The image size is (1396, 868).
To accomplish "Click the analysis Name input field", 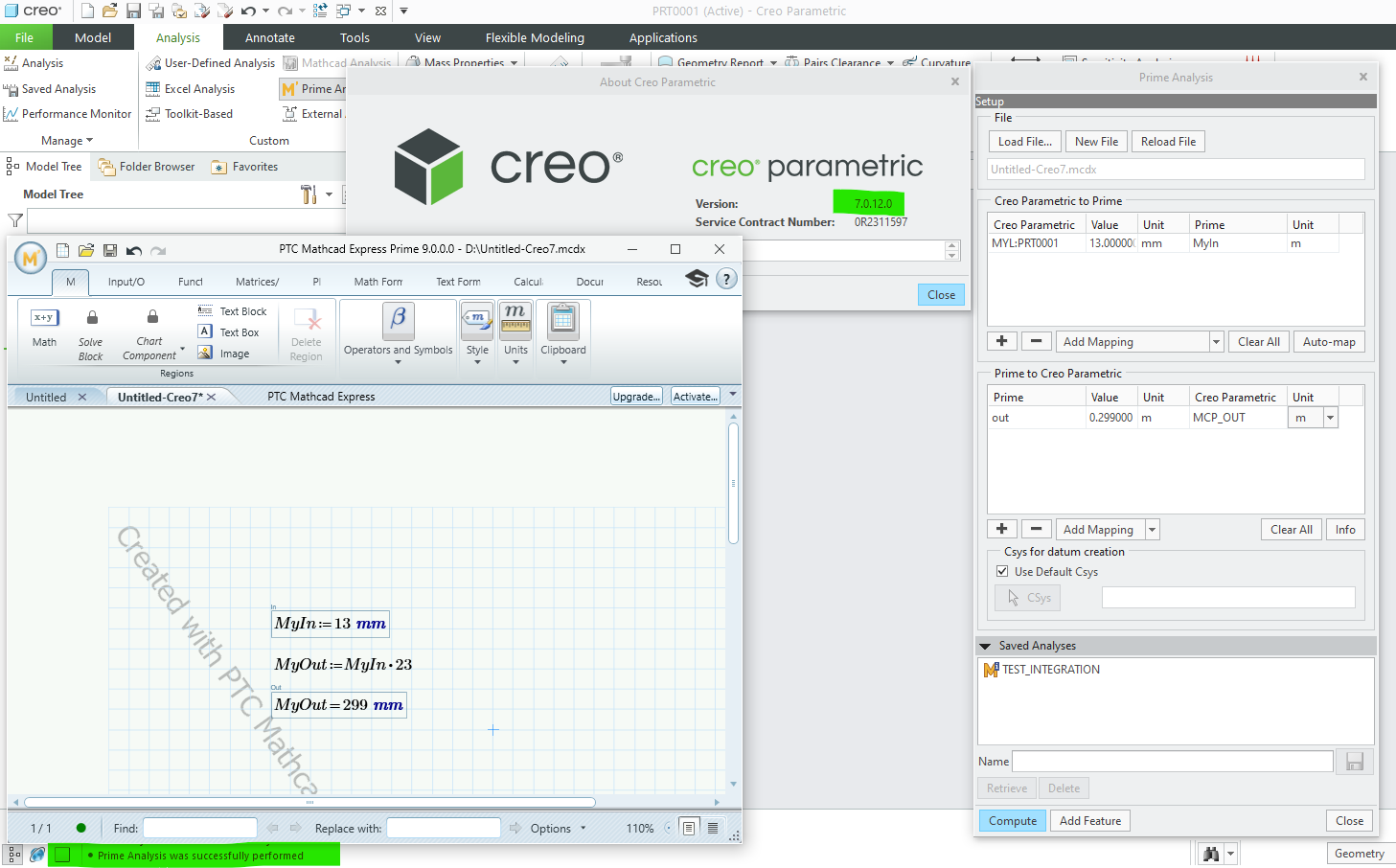I will (x=1173, y=762).
